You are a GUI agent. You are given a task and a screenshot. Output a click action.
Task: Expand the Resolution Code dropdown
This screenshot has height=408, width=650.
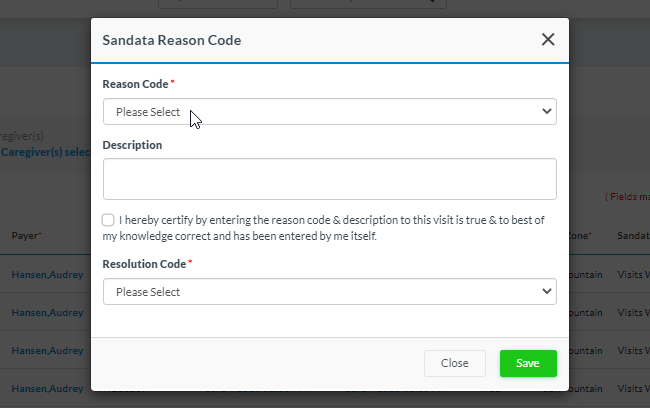tap(329, 292)
